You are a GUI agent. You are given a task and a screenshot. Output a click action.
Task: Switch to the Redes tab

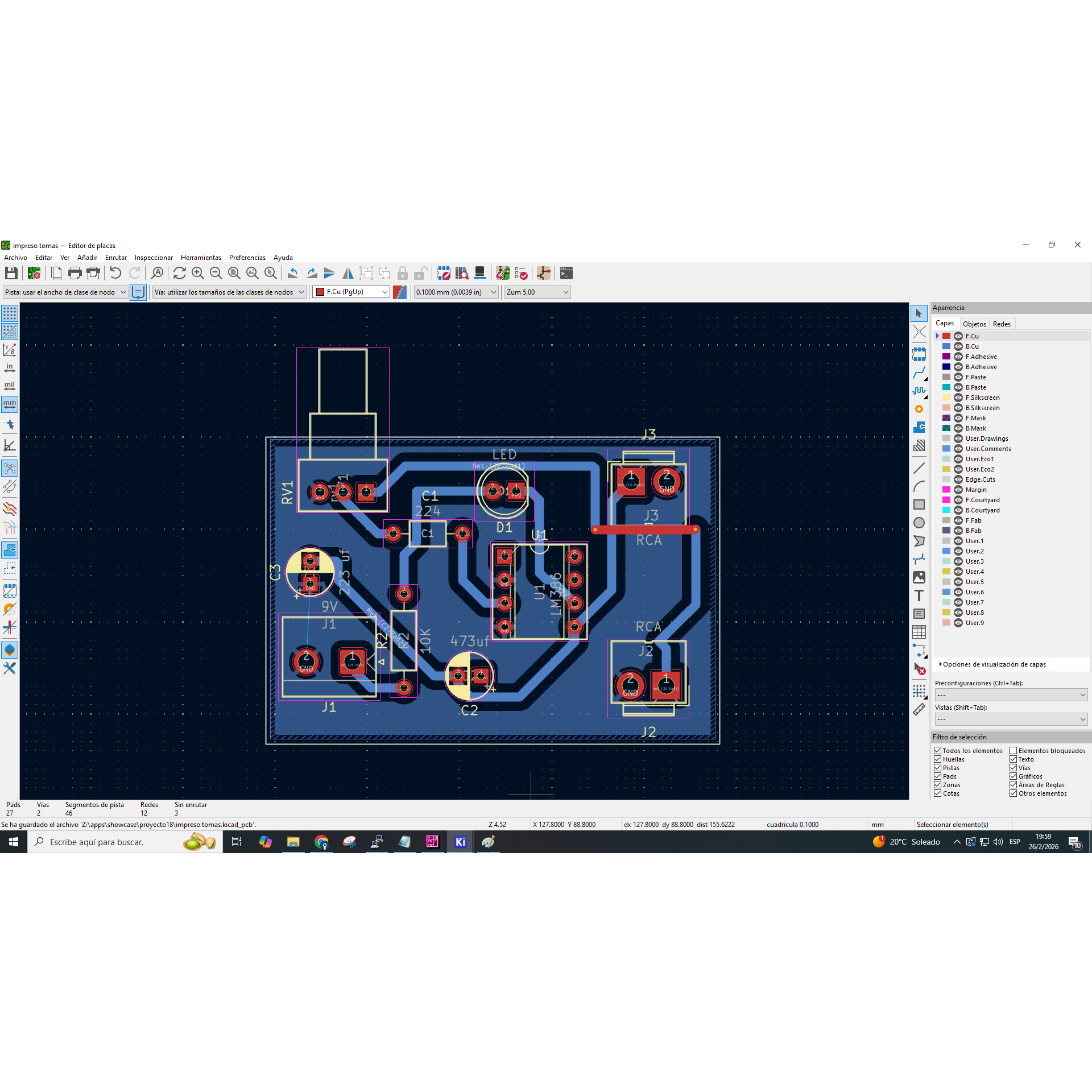coord(1002,324)
